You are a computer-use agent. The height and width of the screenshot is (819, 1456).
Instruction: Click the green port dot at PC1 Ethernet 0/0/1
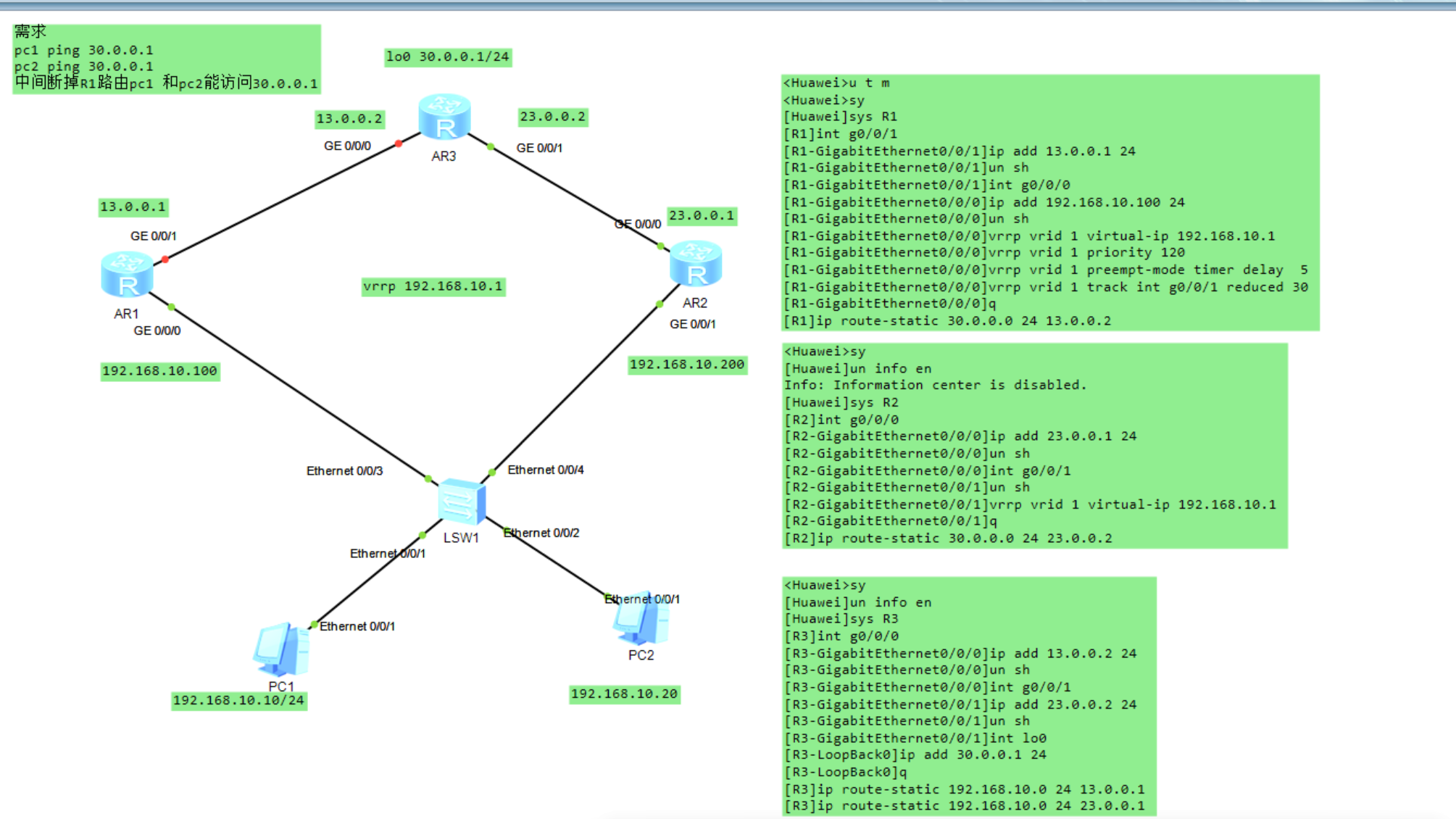(x=314, y=625)
